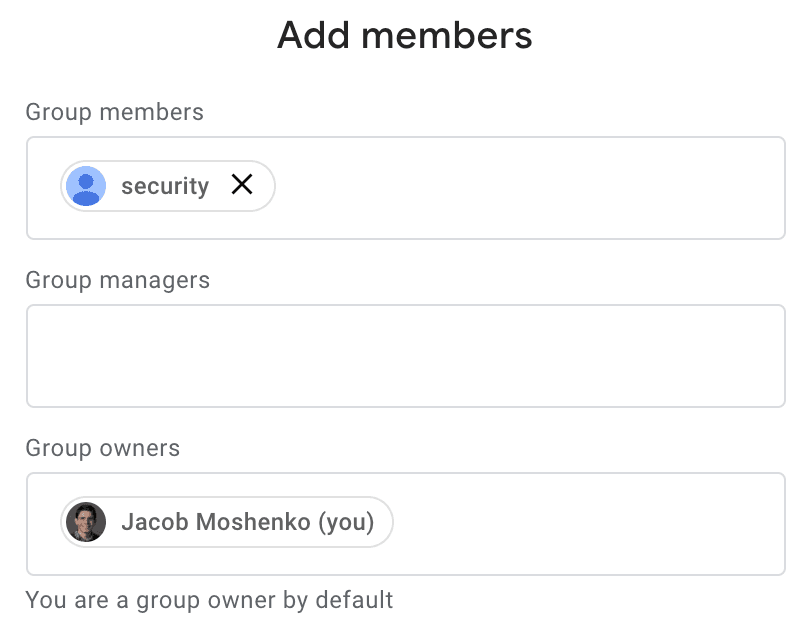Click the Group members input area
Screen dimensions: 812x628
(500, 188)
